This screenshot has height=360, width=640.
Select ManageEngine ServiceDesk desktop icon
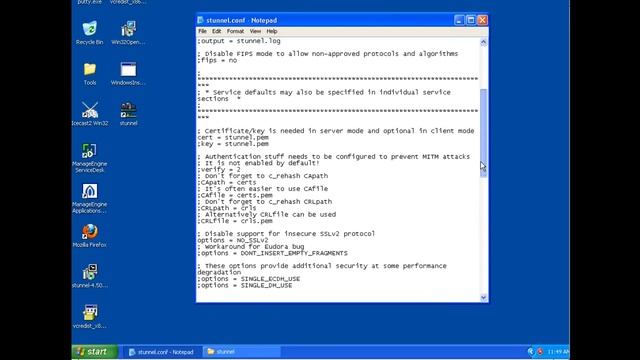pyautogui.click(x=90, y=158)
